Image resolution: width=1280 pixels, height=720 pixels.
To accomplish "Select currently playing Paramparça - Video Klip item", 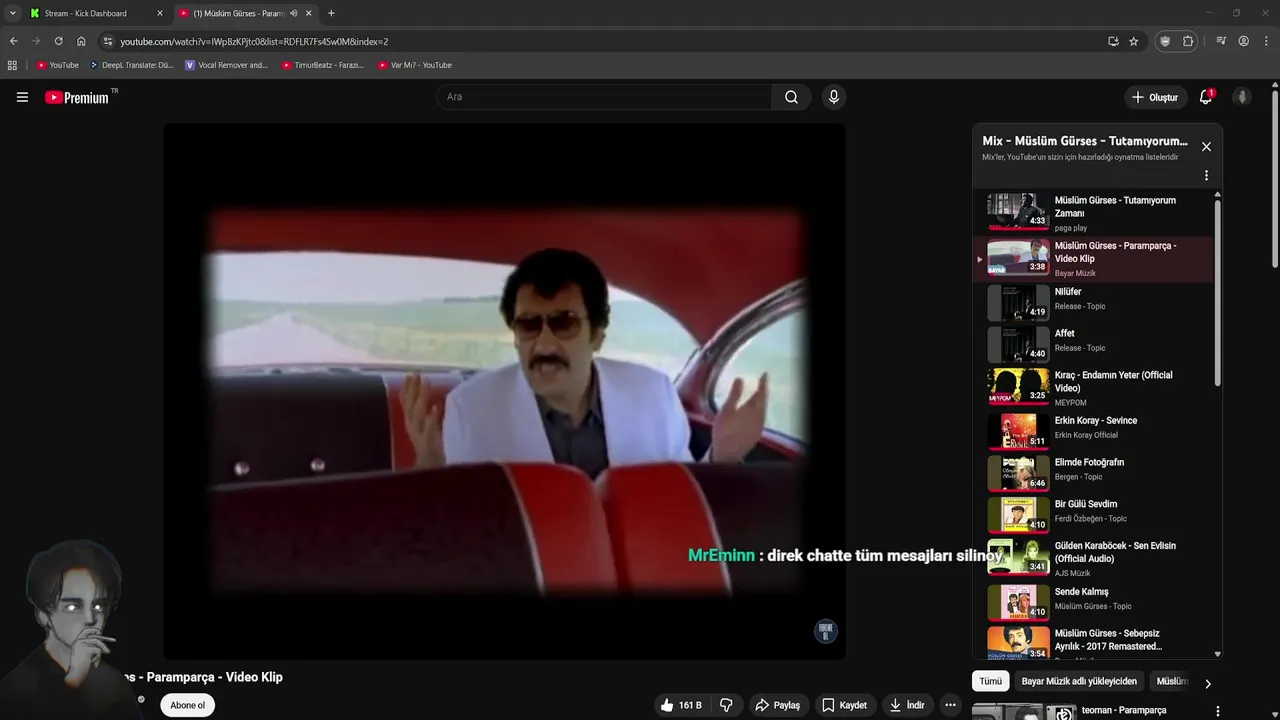I will coord(1095,257).
